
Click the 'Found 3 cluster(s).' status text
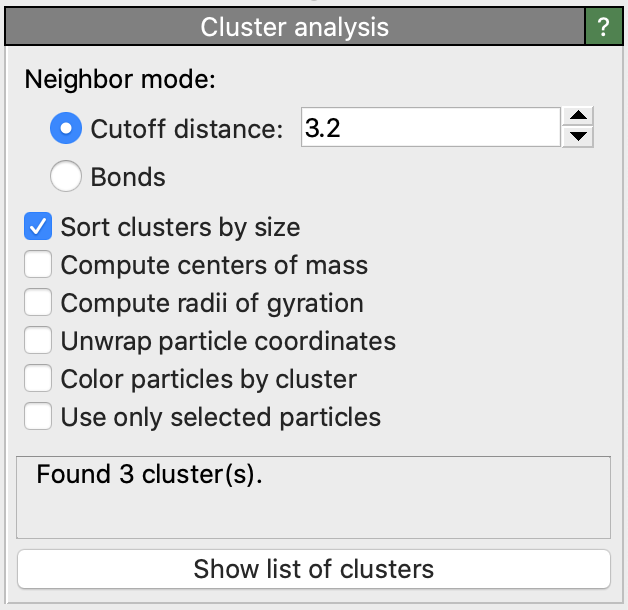click(149, 476)
